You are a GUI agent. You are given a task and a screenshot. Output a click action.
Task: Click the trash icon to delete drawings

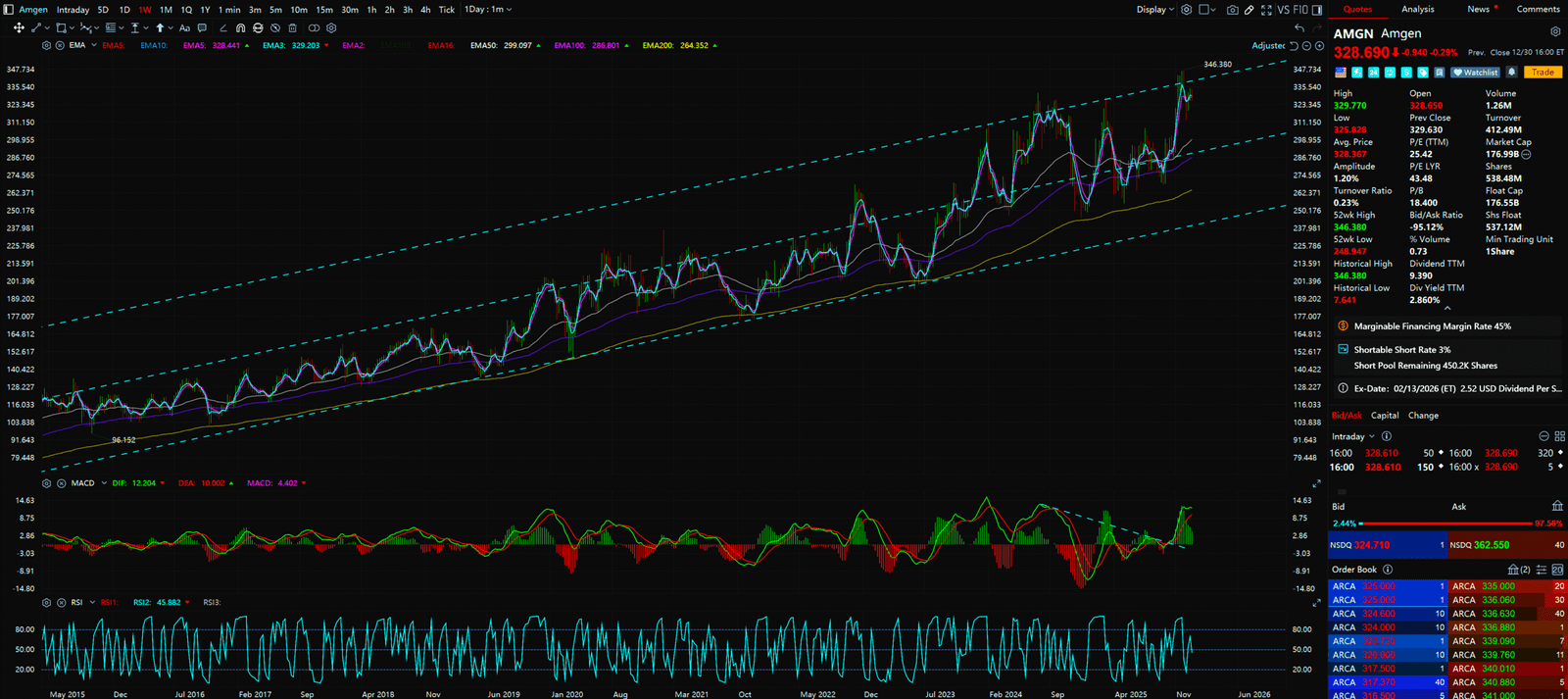pyautogui.click(x=292, y=28)
